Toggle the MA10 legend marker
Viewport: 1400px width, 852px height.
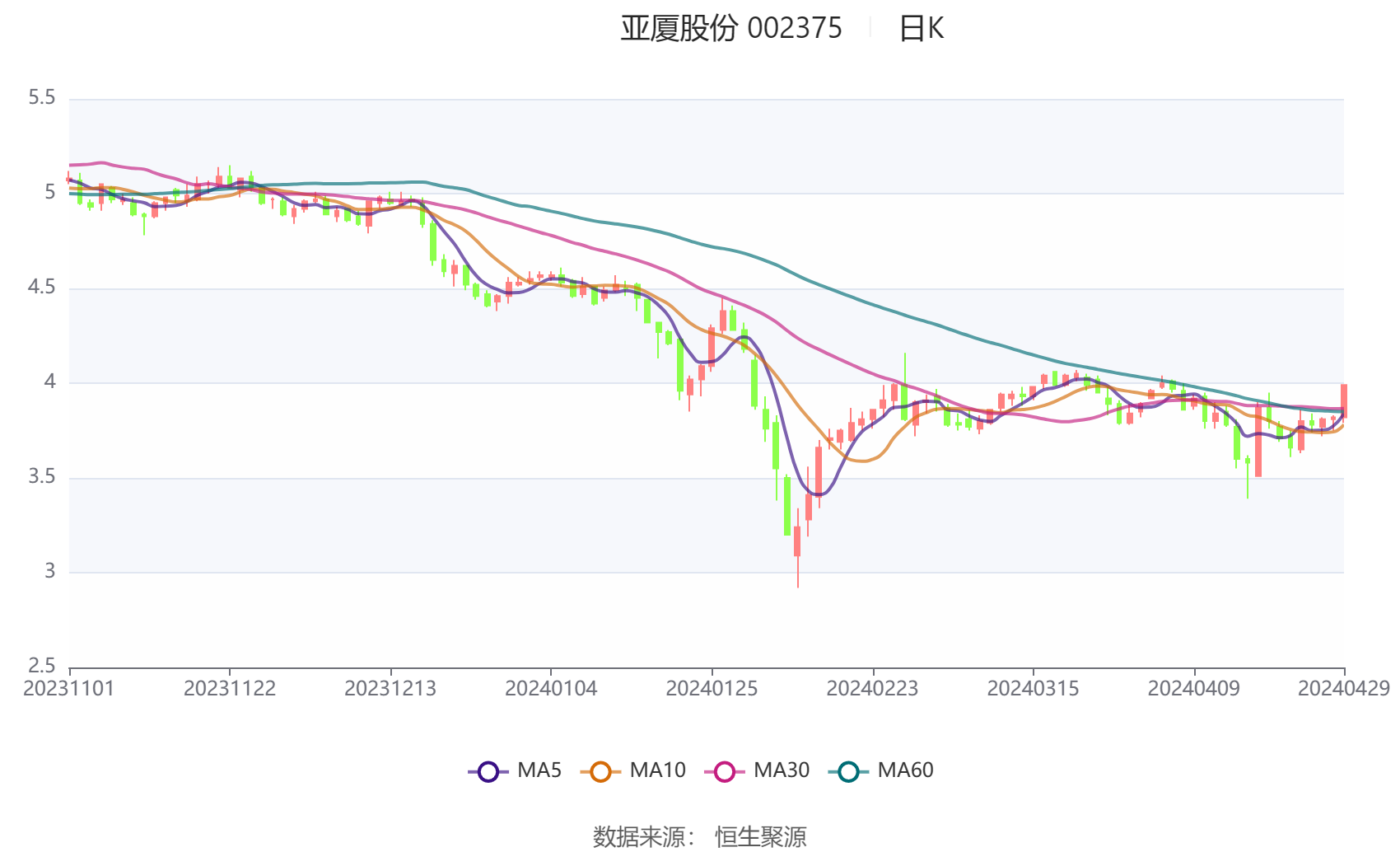pos(600,771)
